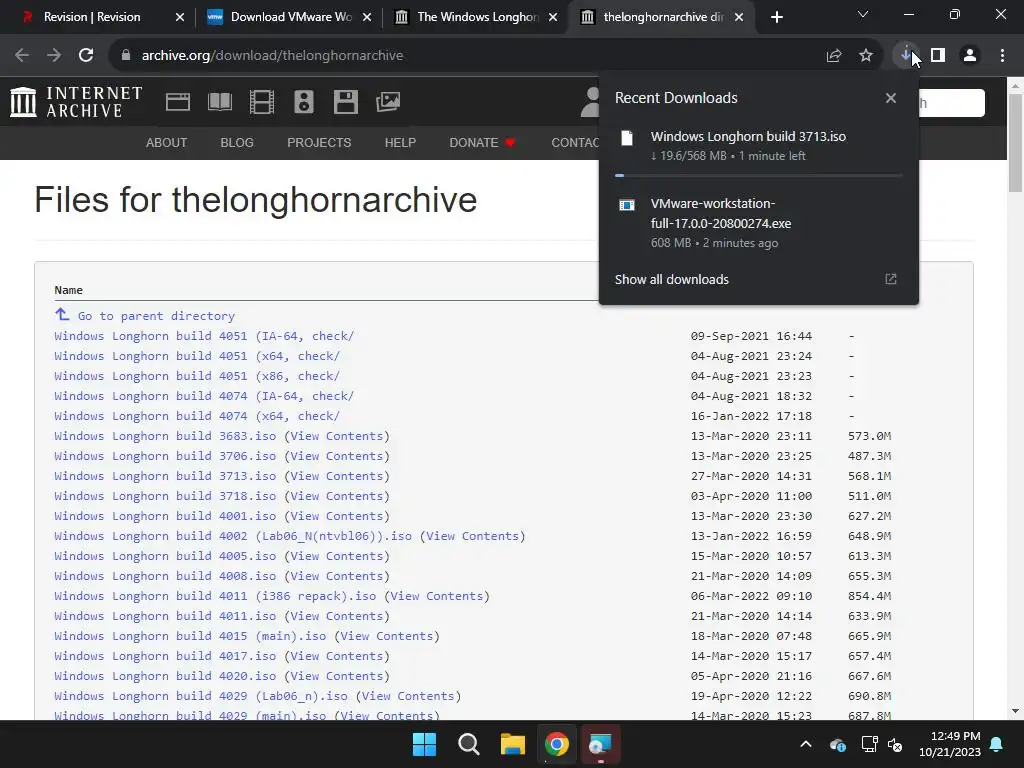Click the Internet Archive logo
Viewport: 1024px width, 768px height.
[x=76, y=102]
